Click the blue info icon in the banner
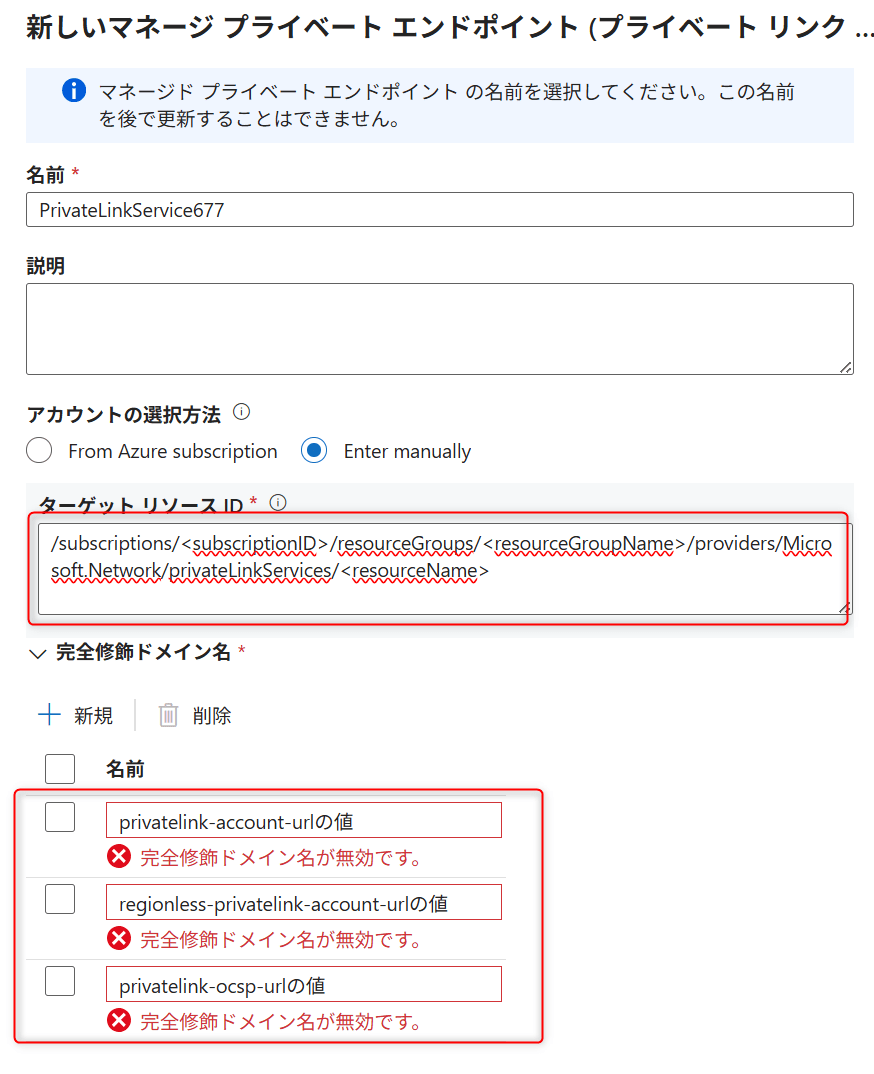 click(74, 90)
